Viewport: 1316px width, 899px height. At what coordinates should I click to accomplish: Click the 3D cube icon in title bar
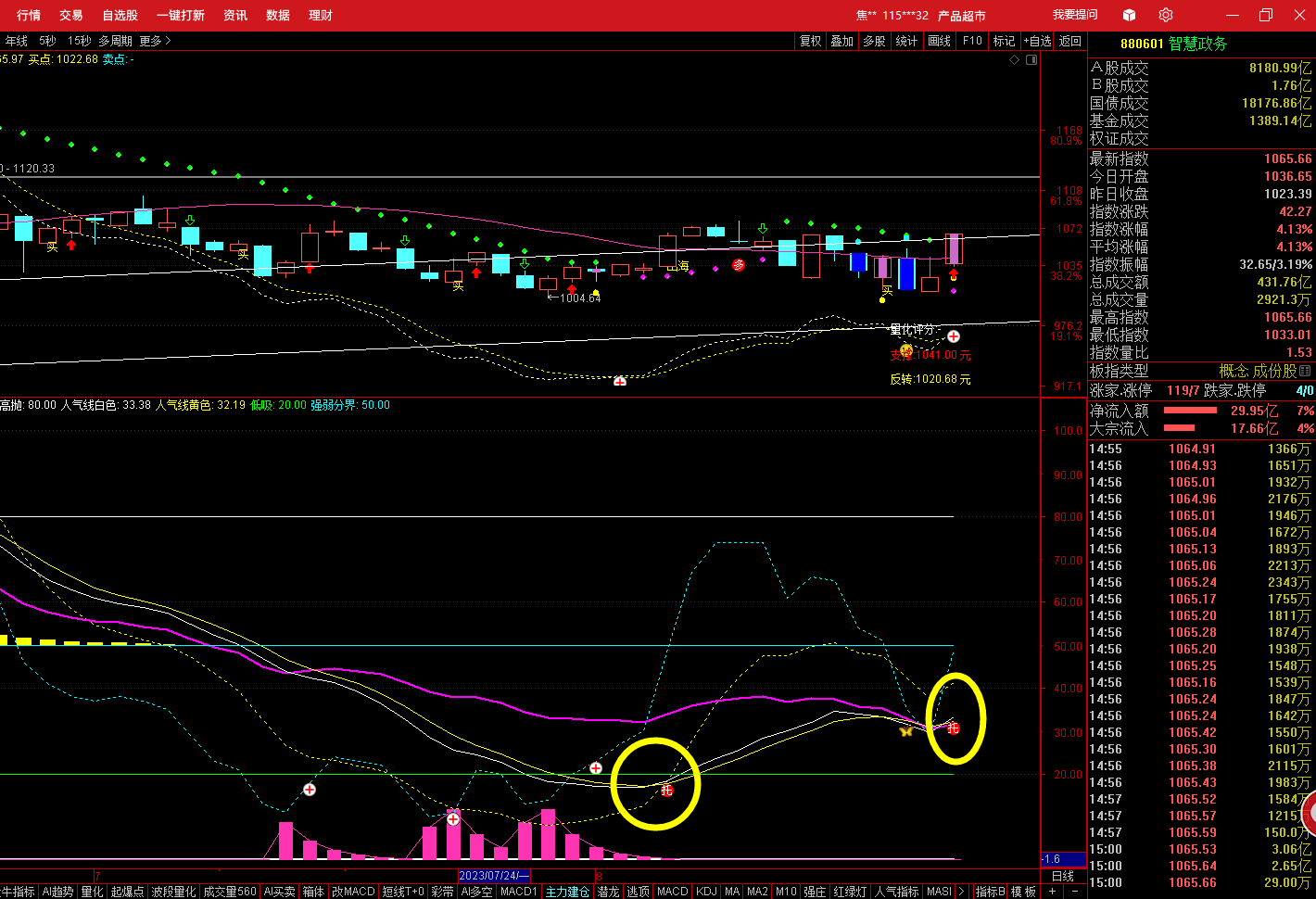point(1129,15)
